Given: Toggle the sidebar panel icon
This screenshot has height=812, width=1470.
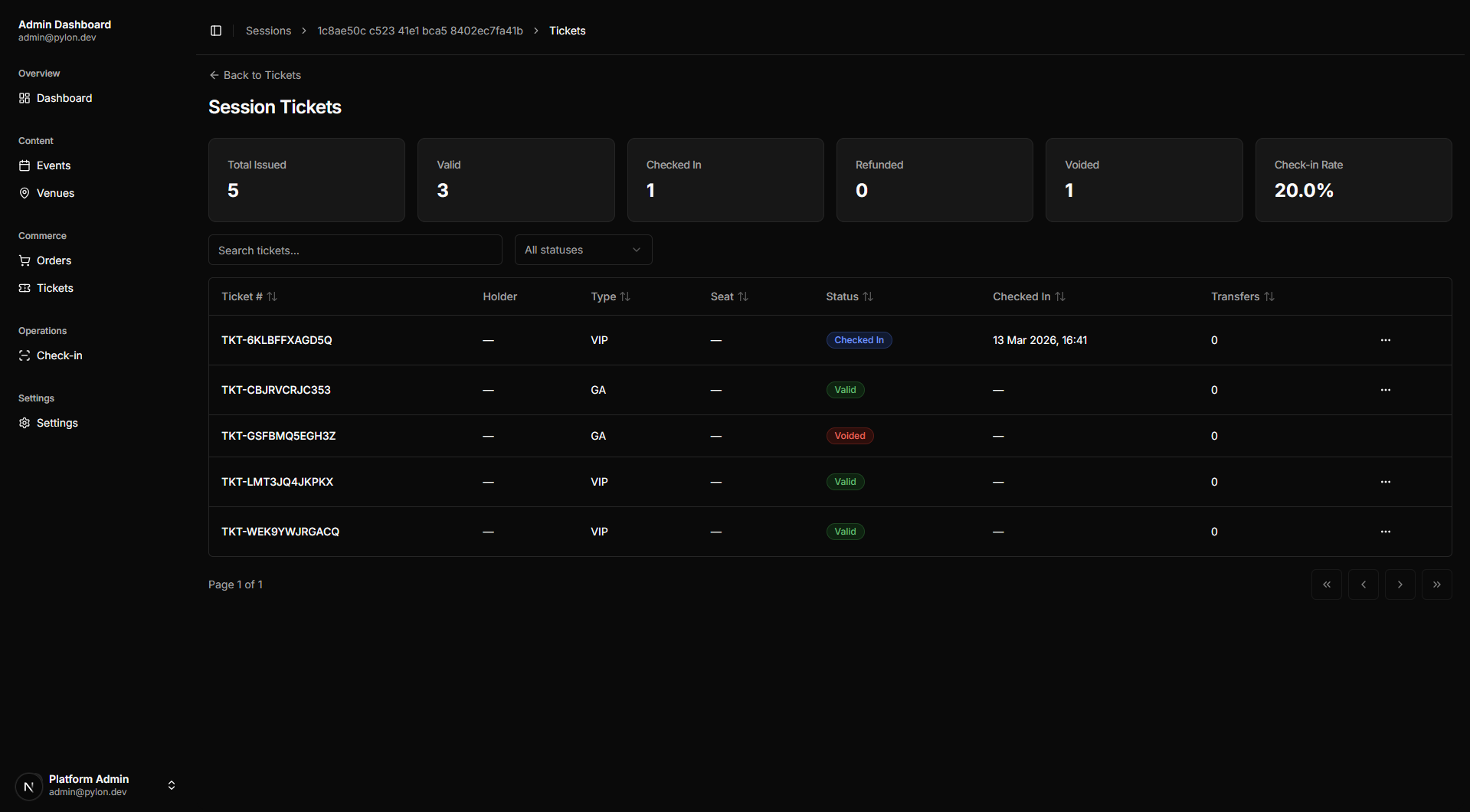Looking at the screenshot, I should 216,31.
